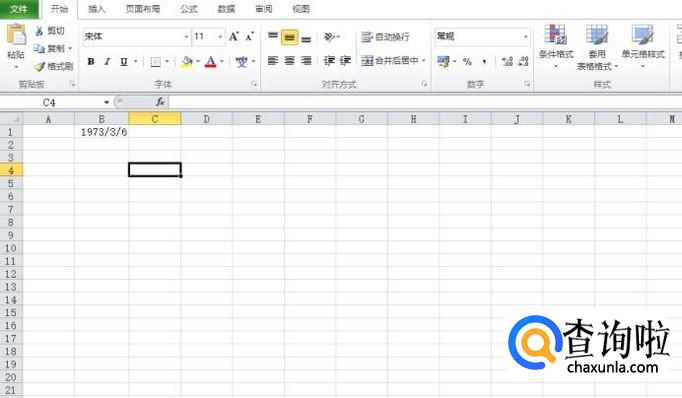Image resolution: width=682 pixels, height=398 pixels.
Task: Click the Paste (粘贴) clipboard icon
Action: pos(17,35)
